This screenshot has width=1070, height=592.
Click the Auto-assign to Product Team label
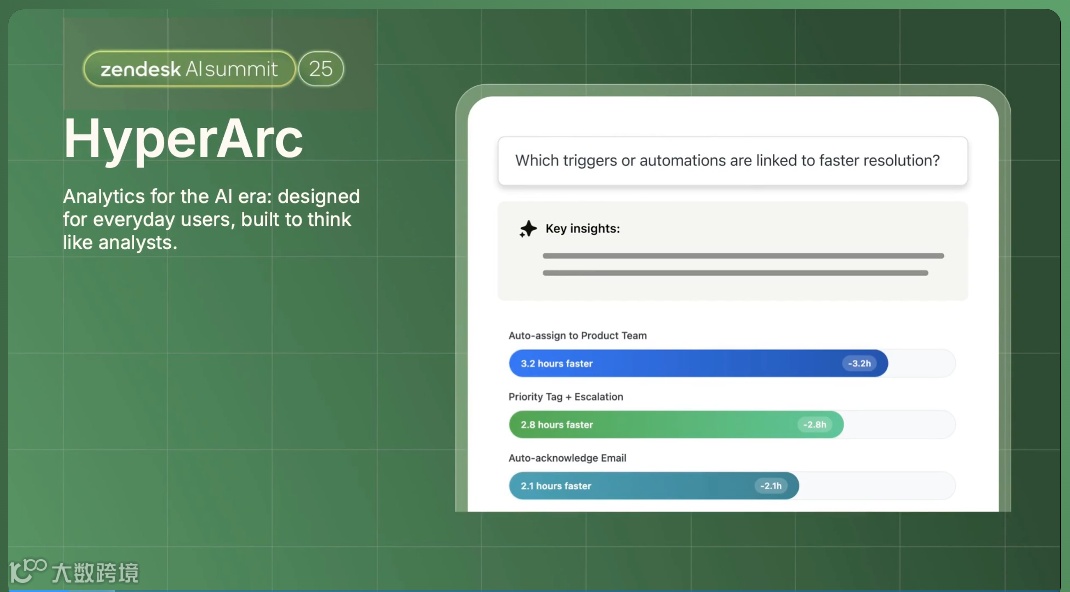tap(577, 336)
